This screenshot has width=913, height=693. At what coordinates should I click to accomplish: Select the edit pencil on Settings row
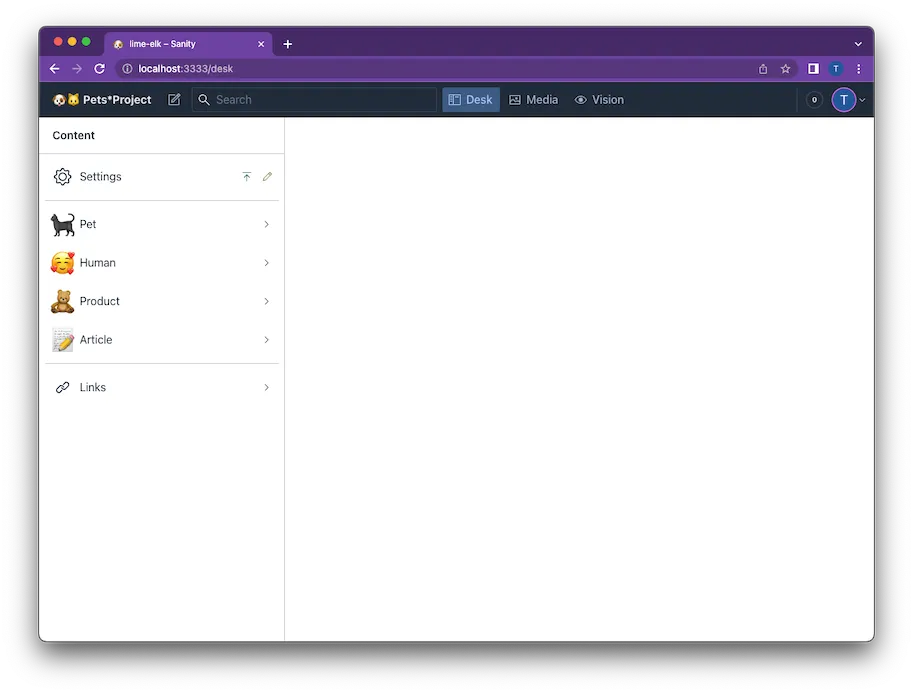(266, 176)
